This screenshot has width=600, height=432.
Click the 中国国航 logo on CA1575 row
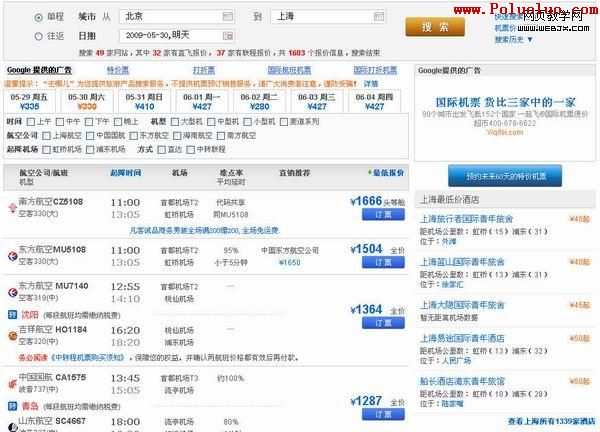pyautogui.click(x=13, y=384)
